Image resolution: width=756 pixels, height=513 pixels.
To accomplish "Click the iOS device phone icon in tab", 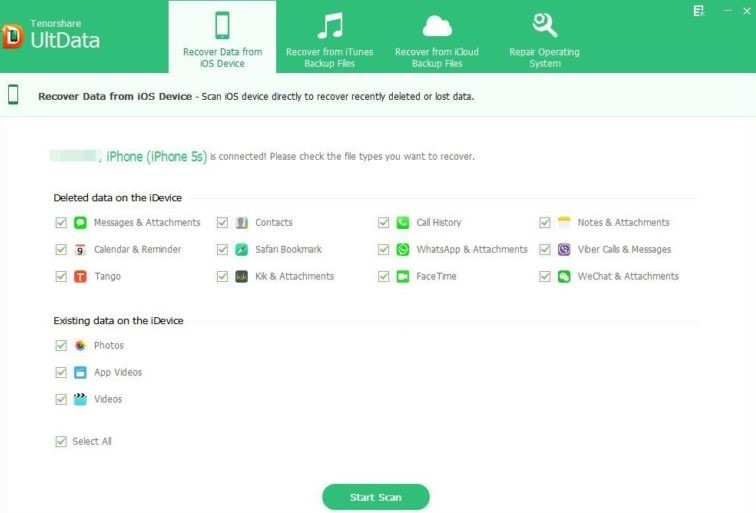I will point(222,25).
